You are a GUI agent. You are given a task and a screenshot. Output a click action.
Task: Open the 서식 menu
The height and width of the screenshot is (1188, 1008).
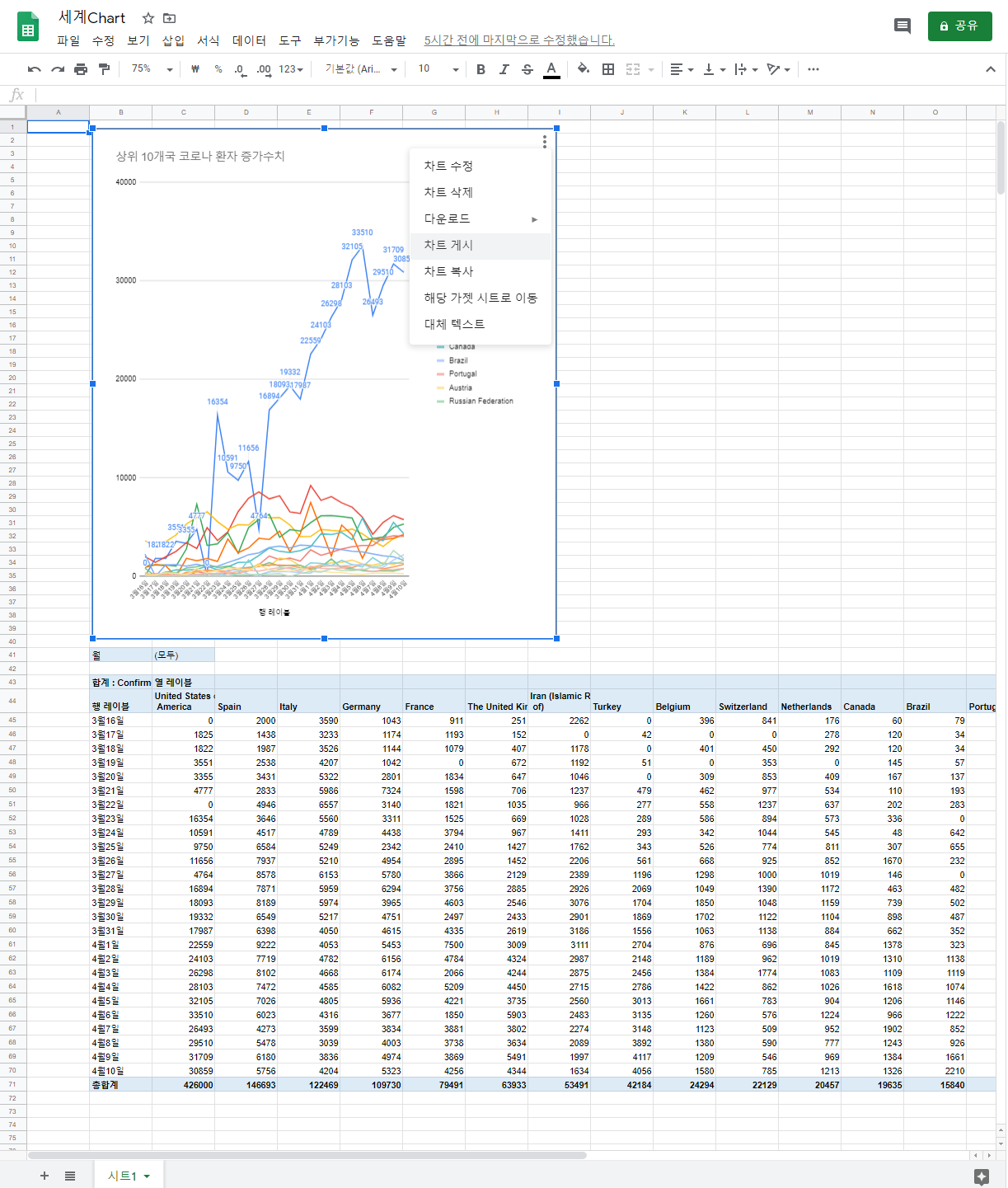click(x=209, y=40)
